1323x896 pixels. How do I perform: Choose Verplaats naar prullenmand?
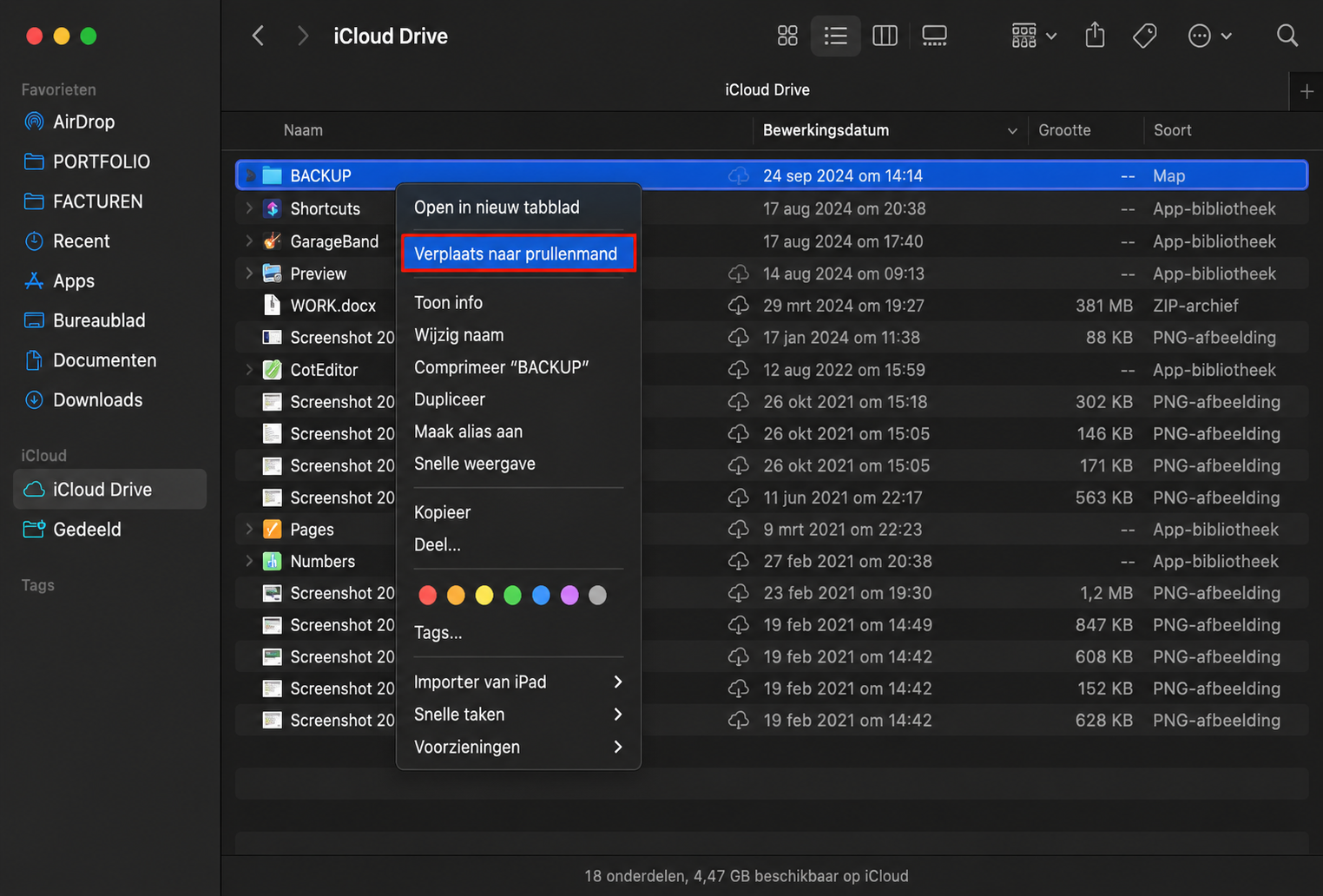[x=518, y=254]
